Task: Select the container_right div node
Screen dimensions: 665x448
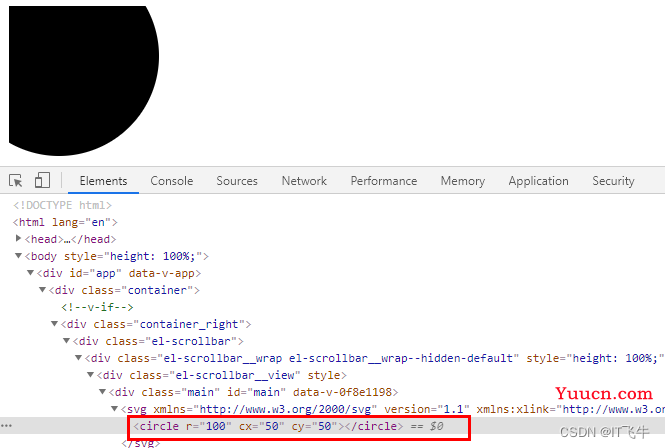Action: [156, 324]
